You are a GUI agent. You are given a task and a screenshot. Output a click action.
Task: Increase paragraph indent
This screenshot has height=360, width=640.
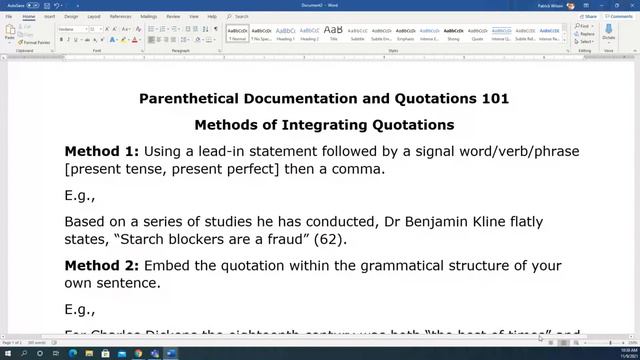click(196, 29)
